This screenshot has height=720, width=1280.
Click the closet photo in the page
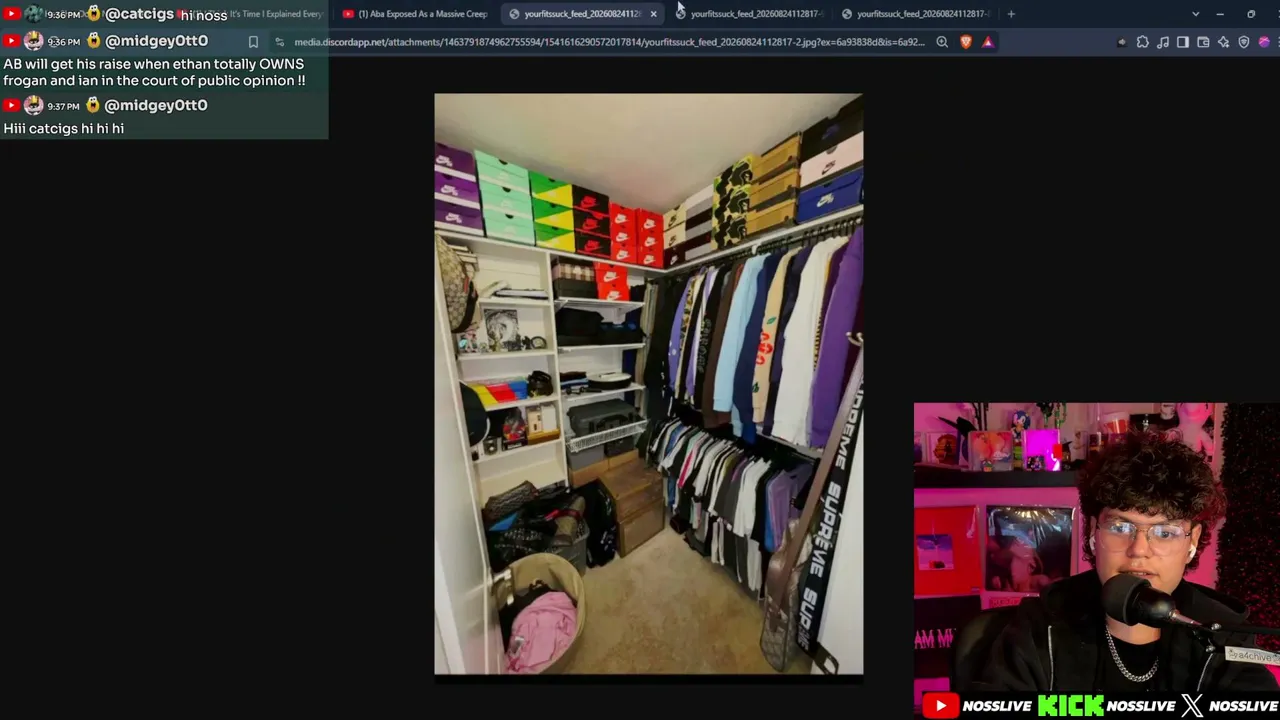coord(648,384)
